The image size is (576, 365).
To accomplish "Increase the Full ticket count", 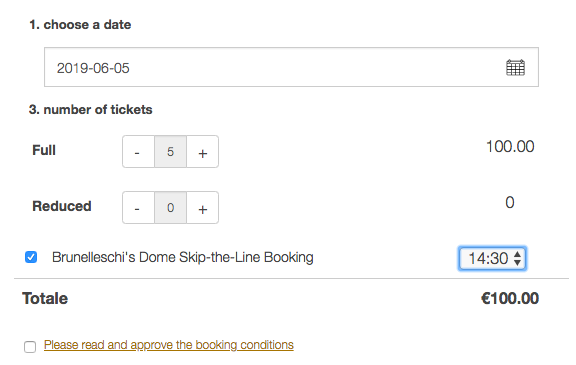I will 202,152.
